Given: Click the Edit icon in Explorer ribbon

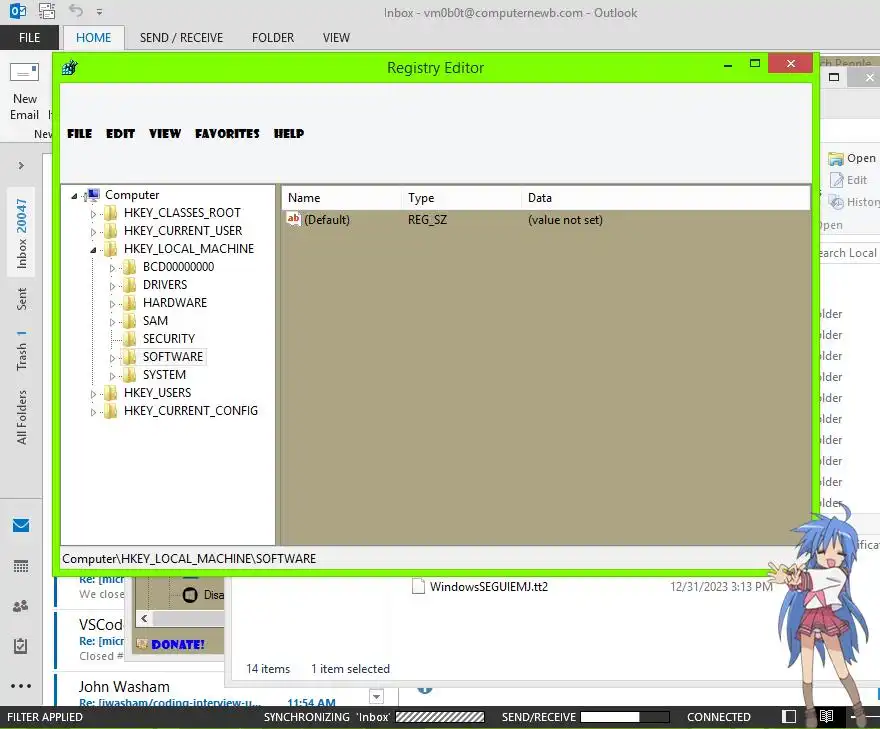Looking at the screenshot, I should click(837, 180).
